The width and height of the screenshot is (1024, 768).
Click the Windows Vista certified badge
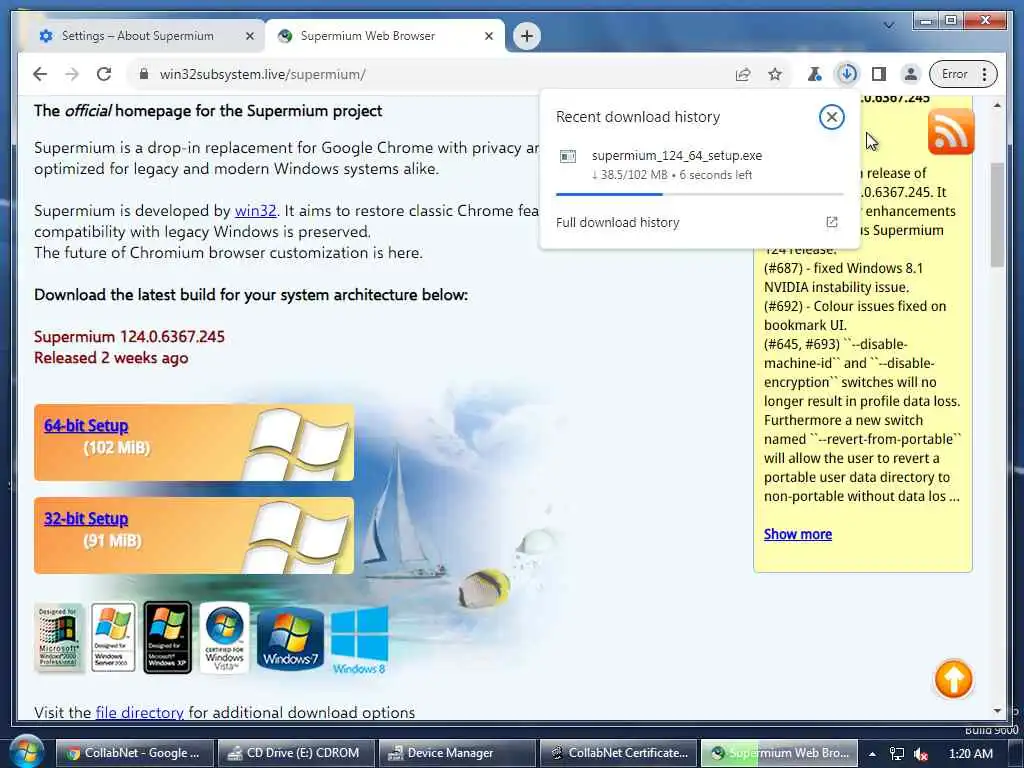coord(224,637)
